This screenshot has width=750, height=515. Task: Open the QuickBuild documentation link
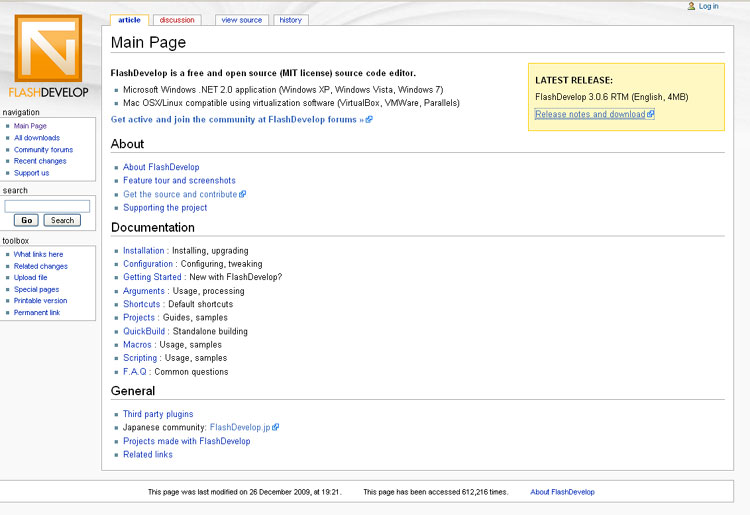[x=144, y=331]
